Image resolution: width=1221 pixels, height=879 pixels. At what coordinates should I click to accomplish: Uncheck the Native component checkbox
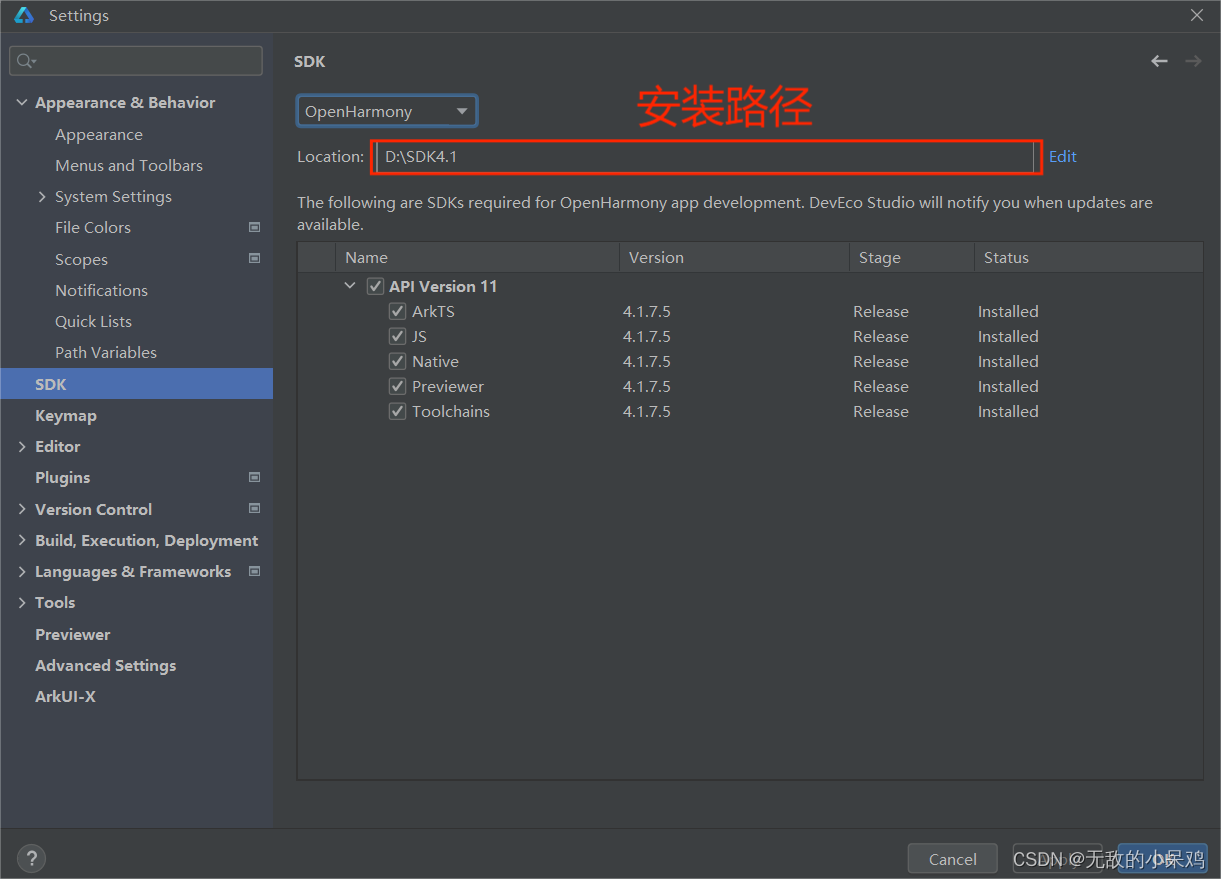point(397,361)
